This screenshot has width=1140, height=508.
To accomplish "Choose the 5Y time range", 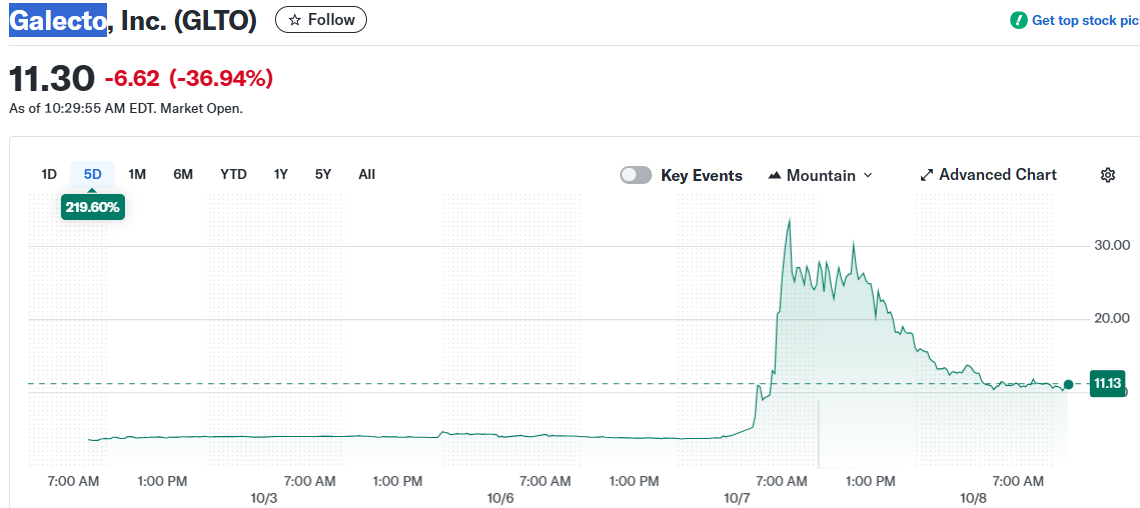I will point(323,174).
